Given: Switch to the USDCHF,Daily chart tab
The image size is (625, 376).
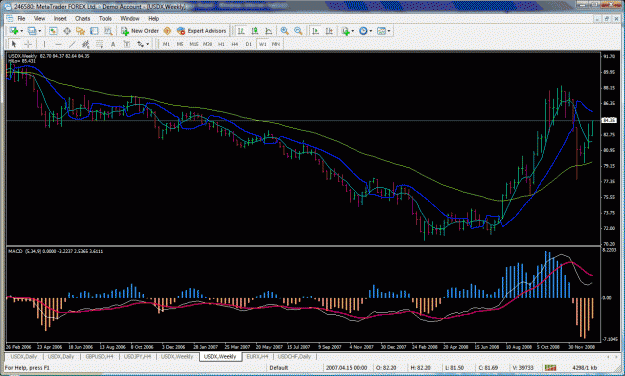Looking at the screenshot, I should coord(294,356).
